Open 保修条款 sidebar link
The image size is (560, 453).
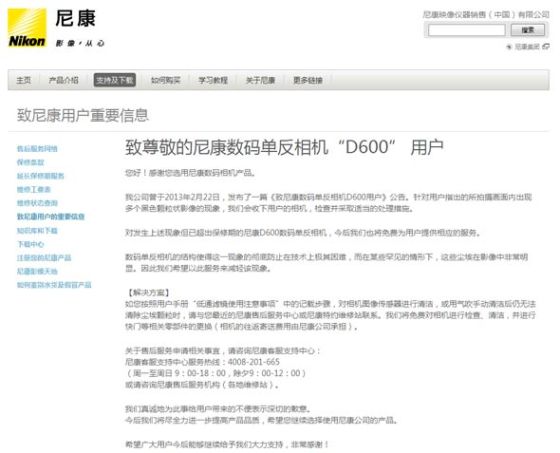point(30,162)
